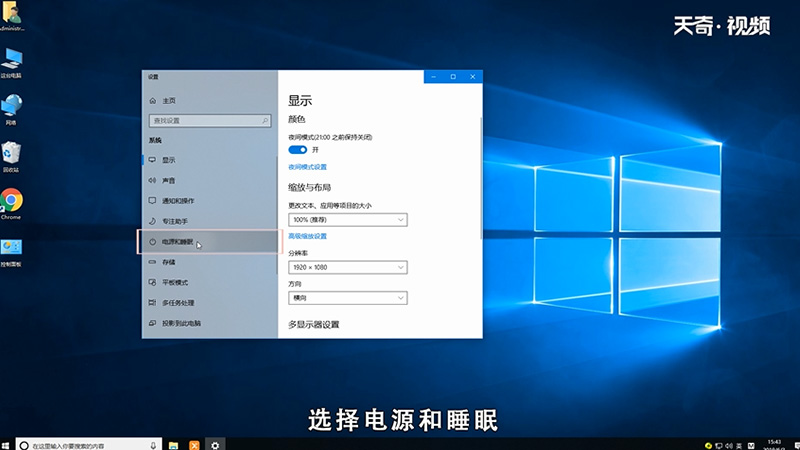This screenshot has width=800, height=450.
Task: Return to Settings 主页 home
Action: 210,101
